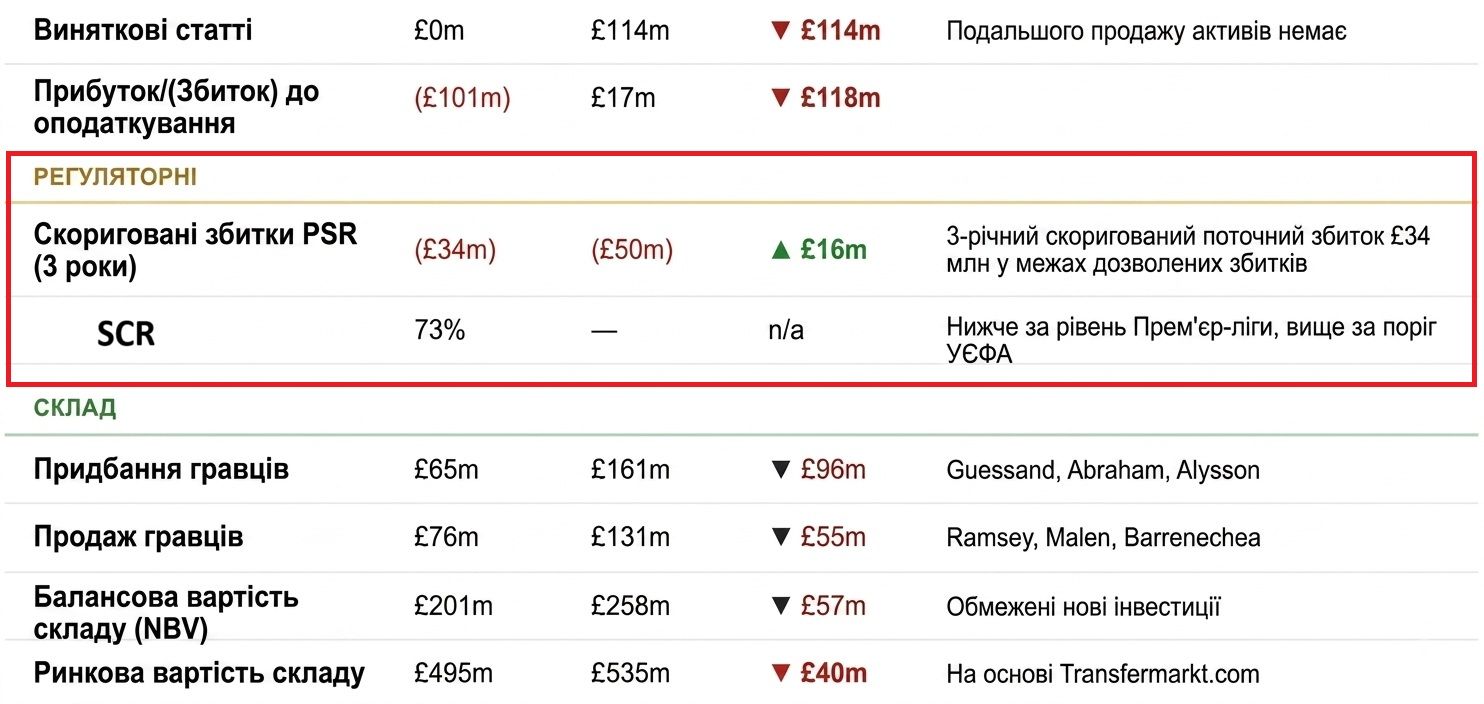1484x704 pixels.
Task: Open the Transfermarkt.com source note
Action: 1103,674
